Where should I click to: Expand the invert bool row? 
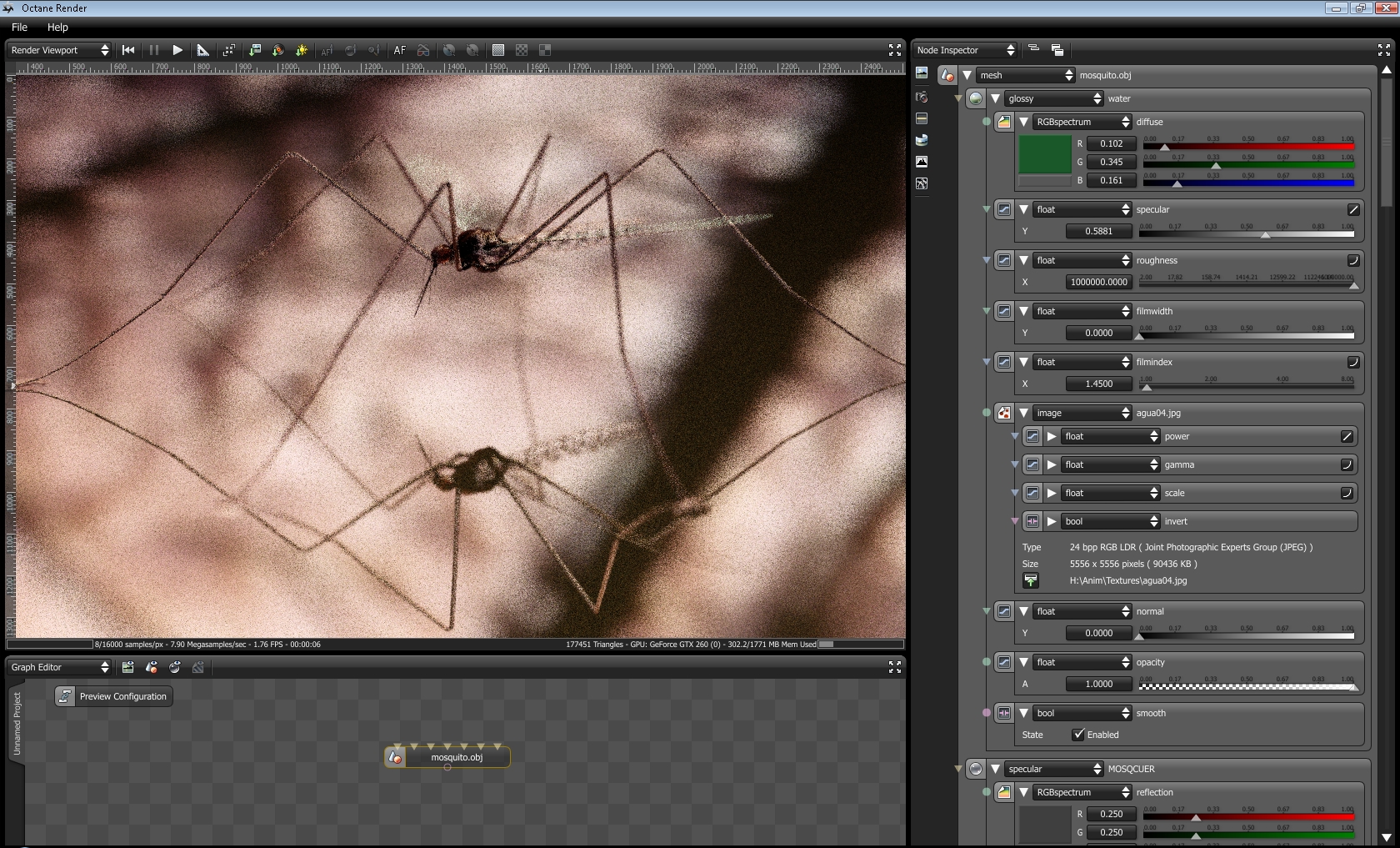pos(1052,521)
